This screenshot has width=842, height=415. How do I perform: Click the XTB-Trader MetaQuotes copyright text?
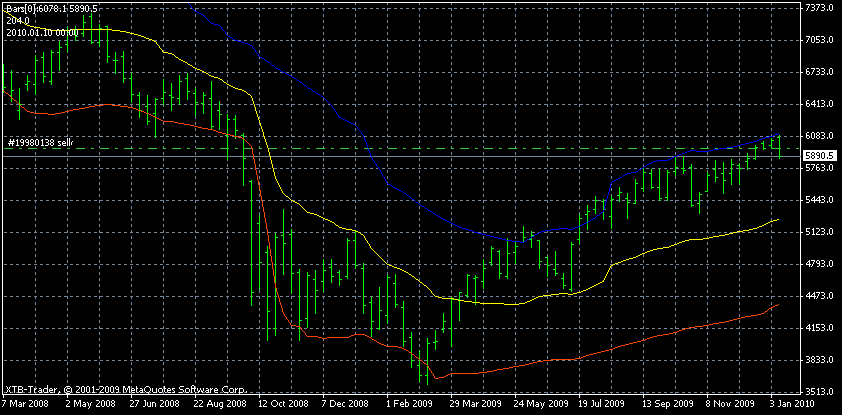126,389
